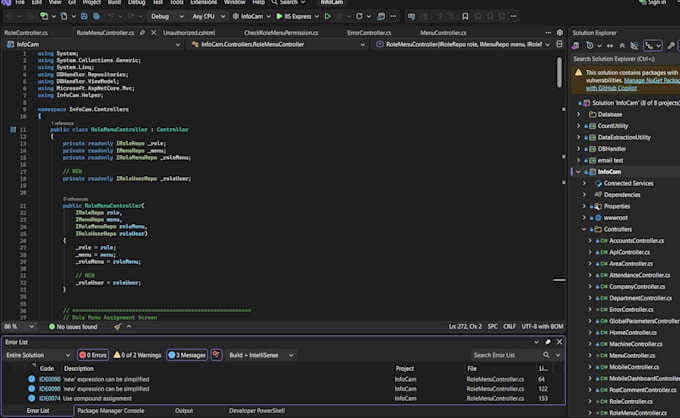Screen dimensions: 680x418
Task: Pin the Error List panel
Action: (548, 342)
